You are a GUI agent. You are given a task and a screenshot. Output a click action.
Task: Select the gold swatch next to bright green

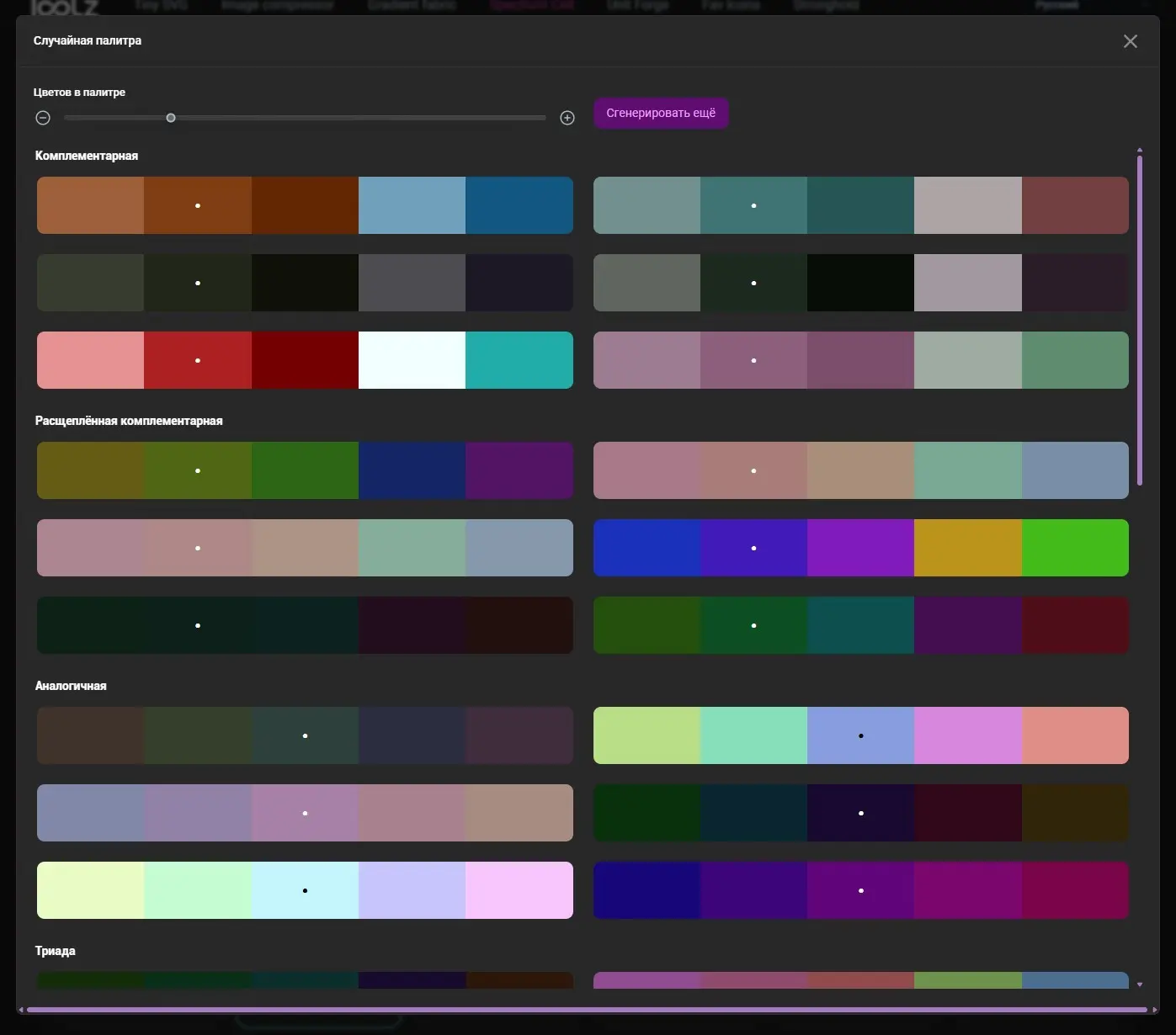968,548
